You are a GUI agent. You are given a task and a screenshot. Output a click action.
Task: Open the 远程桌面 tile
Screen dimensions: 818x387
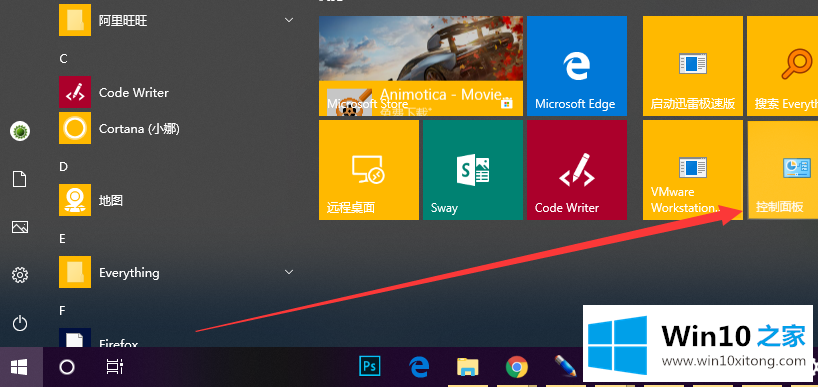click(368, 170)
